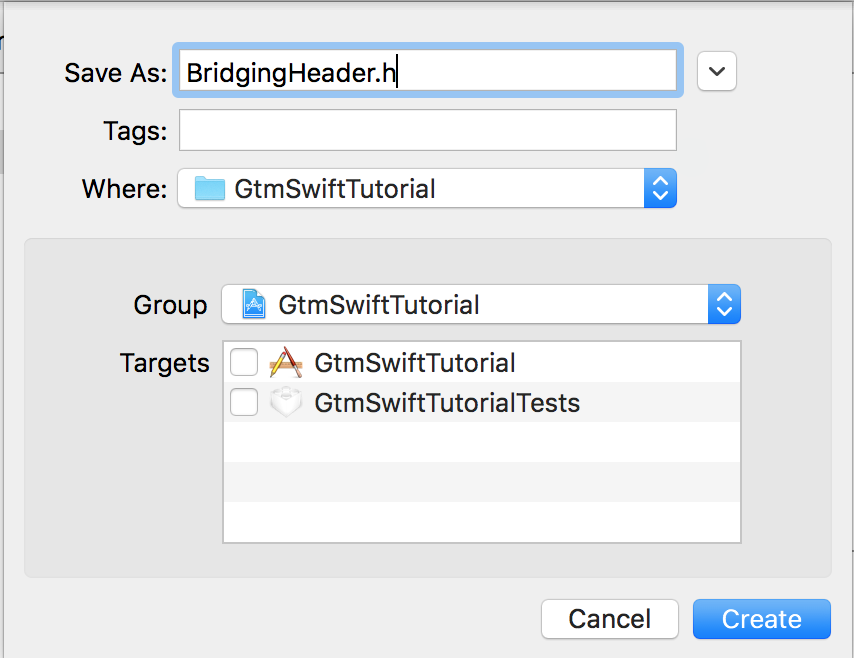Image resolution: width=854 pixels, height=658 pixels.
Task: Click the blue double-arrow on the Where popup
Action: 661,188
